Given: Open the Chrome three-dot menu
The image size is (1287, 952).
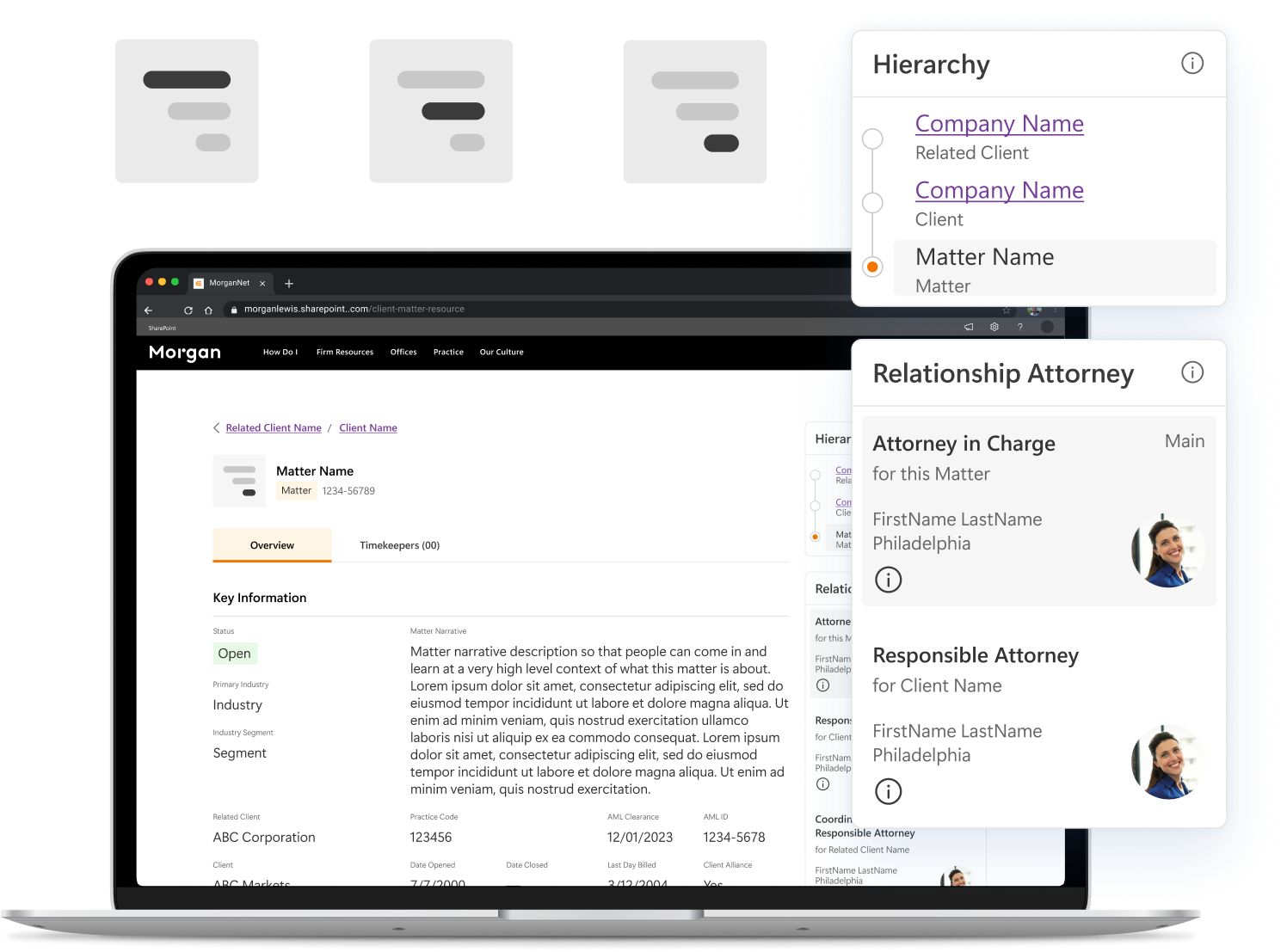Looking at the screenshot, I should (1056, 309).
